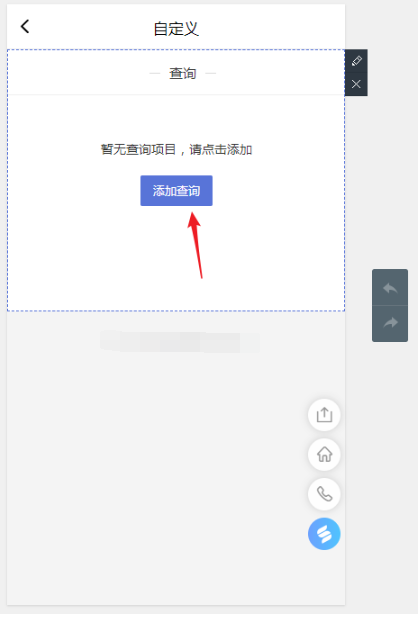Viewport: 420px width, 618px height.
Task: Click the 添加查询 button
Action: coord(177,191)
